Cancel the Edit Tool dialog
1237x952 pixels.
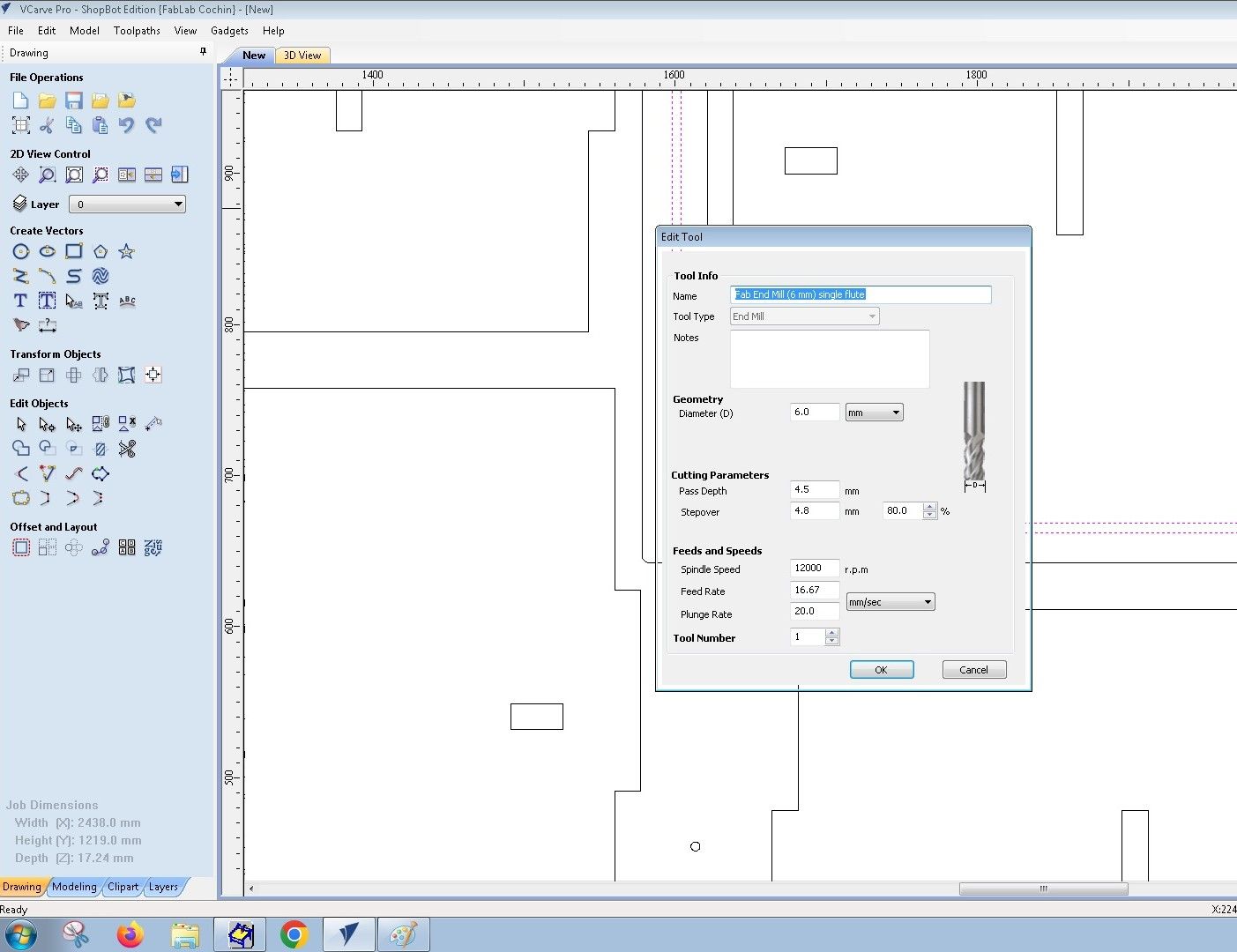tap(973, 670)
